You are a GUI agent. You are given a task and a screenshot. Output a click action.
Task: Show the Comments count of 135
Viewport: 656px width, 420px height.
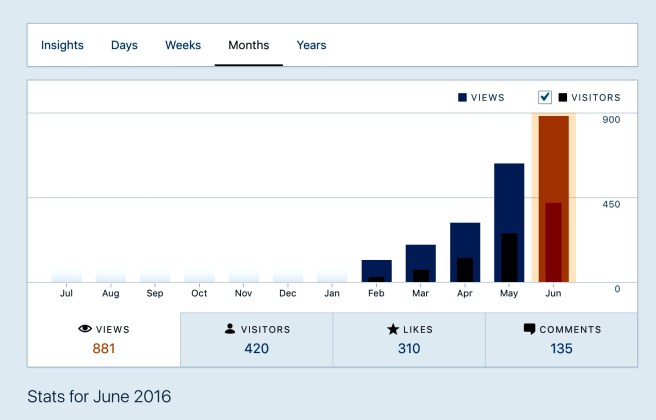coord(562,349)
